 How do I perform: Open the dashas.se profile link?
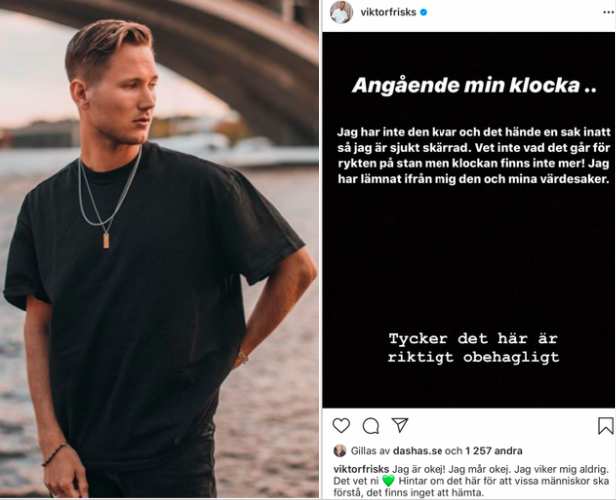(417, 451)
